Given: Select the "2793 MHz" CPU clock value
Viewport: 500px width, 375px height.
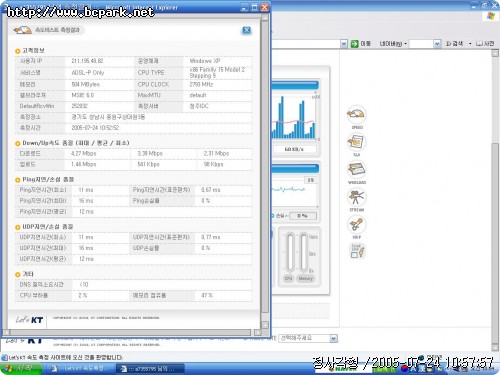Looking at the screenshot, I should 201,85.
